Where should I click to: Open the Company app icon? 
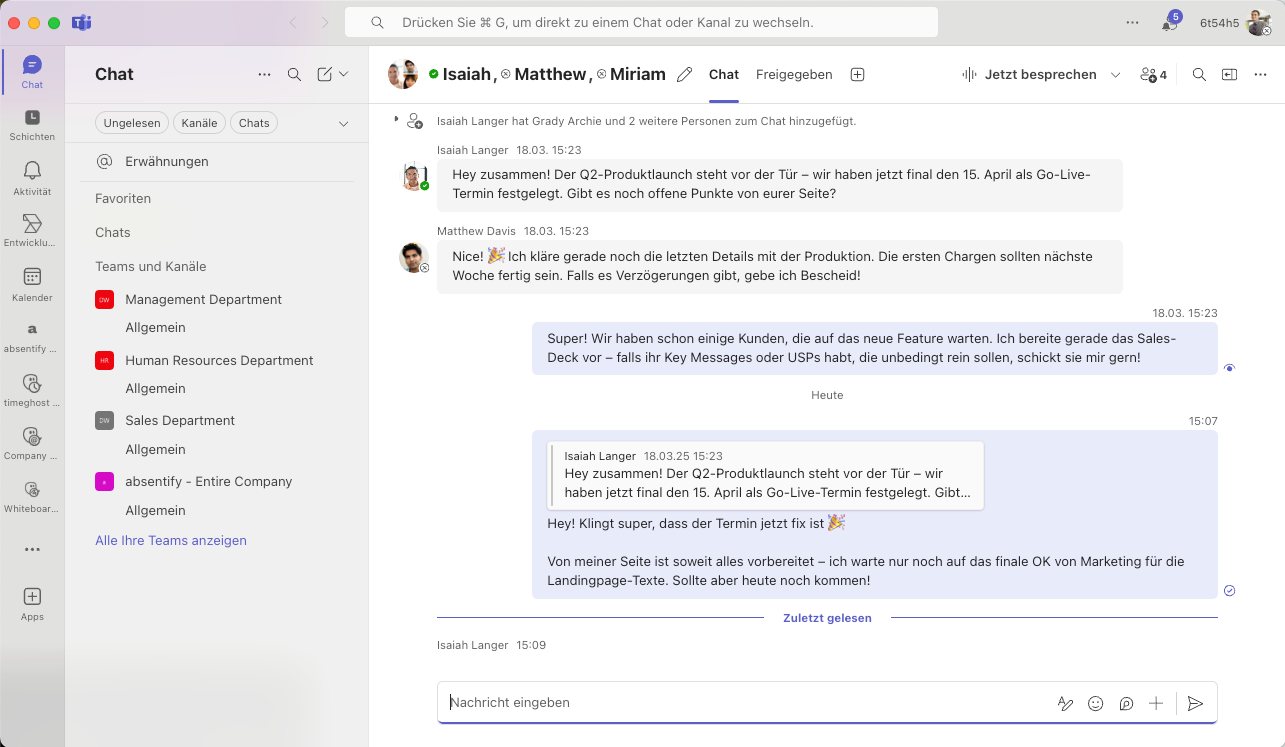(32, 443)
